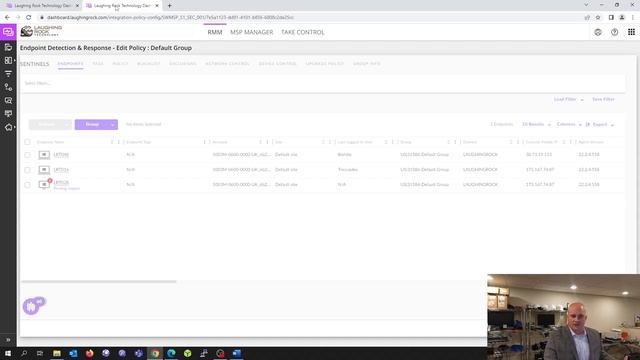Open a new browser tab with plus
This screenshot has height=360, width=640.
click(x=169, y=6)
